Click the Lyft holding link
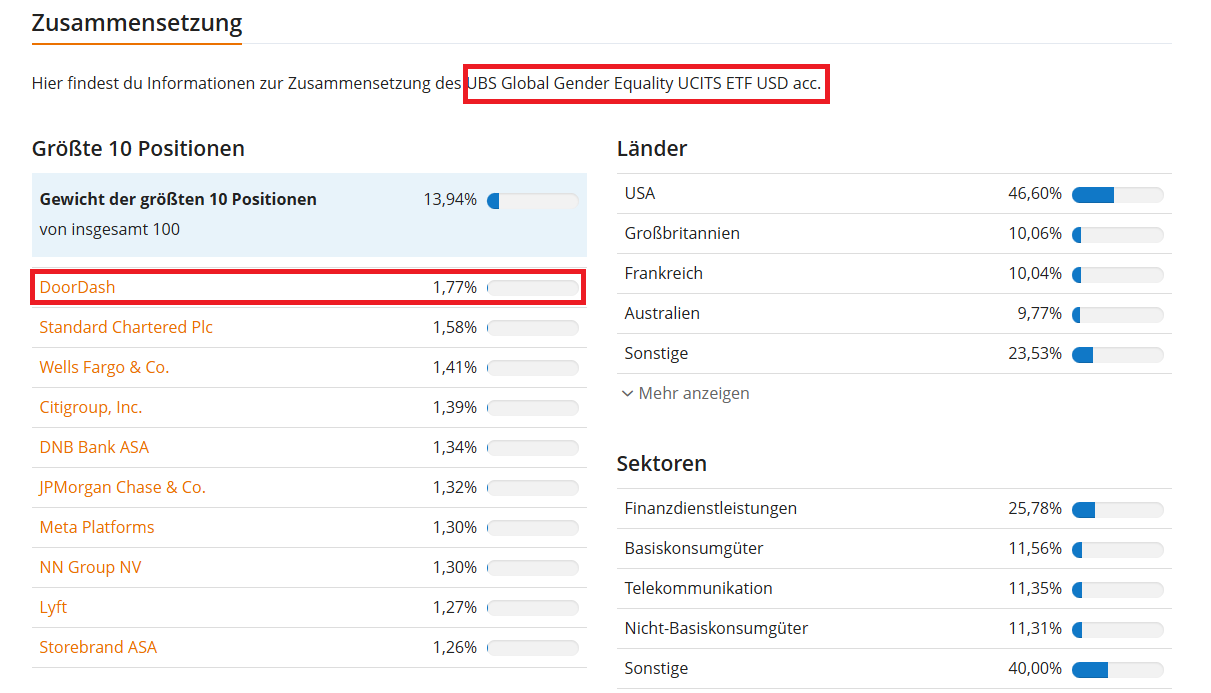Screen dimensions: 1211x693 tap(53, 607)
